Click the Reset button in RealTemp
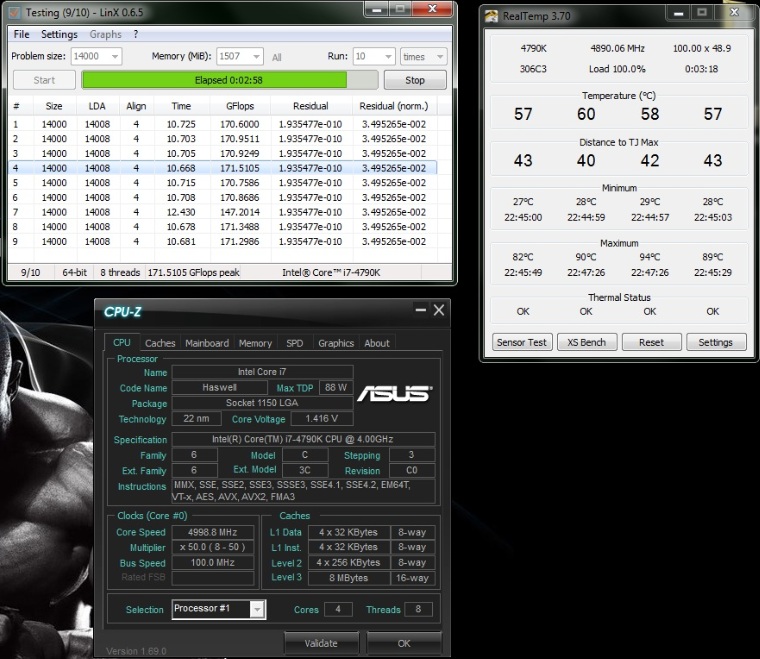The width and height of the screenshot is (760, 659). click(x=651, y=342)
